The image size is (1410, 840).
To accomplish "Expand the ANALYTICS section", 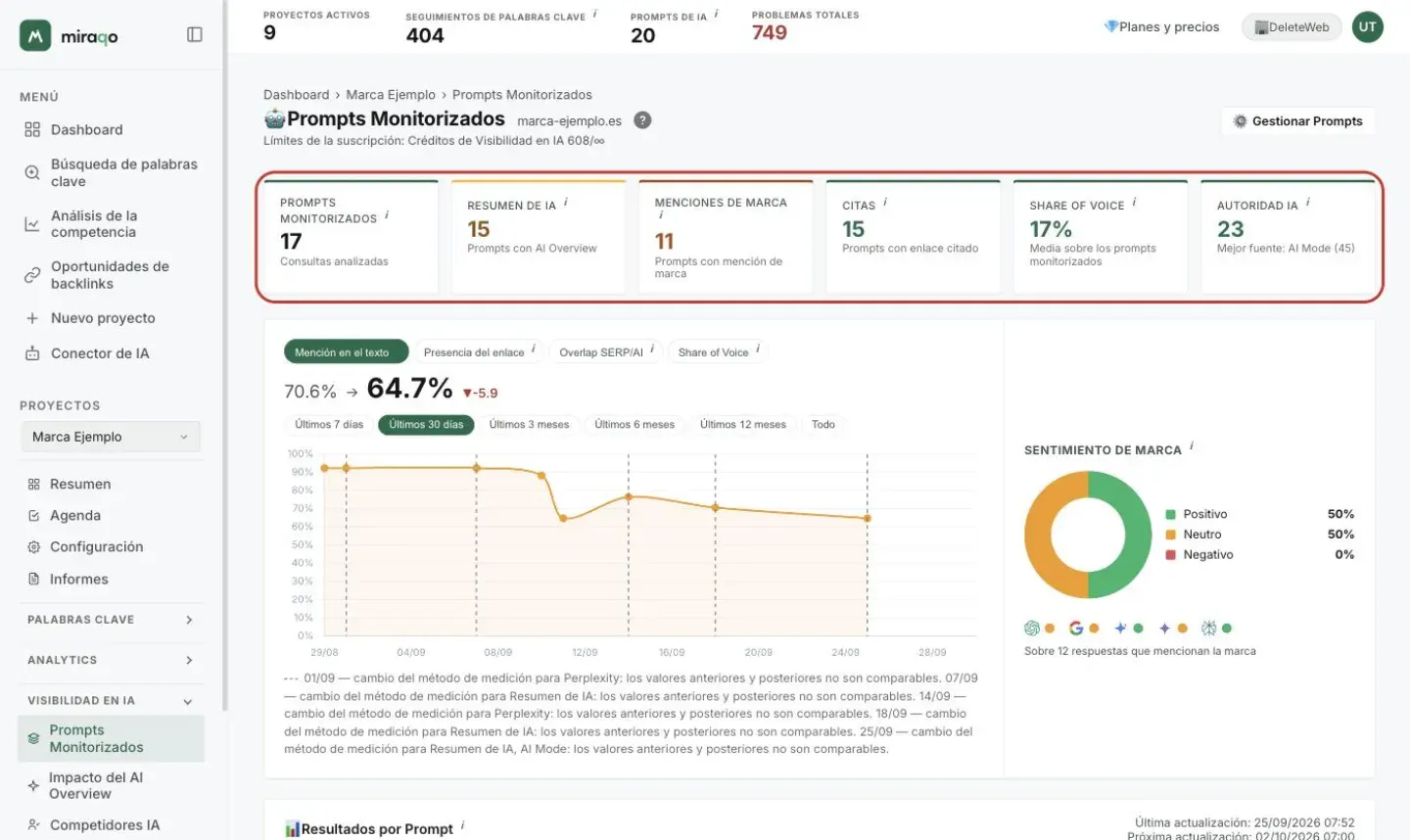I will point(111,661).
